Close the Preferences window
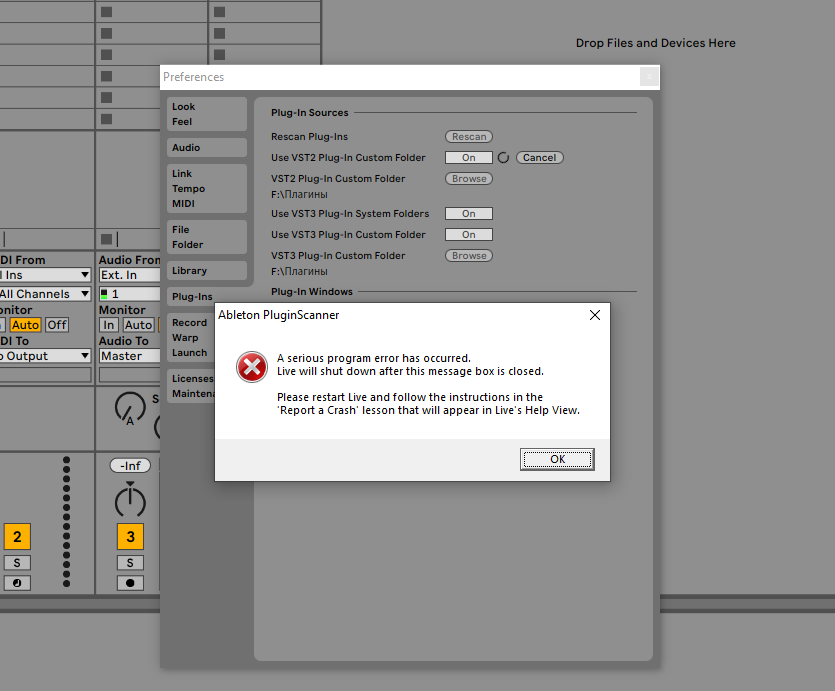Viewport: 835px width, 691px height. coord(649,77)
